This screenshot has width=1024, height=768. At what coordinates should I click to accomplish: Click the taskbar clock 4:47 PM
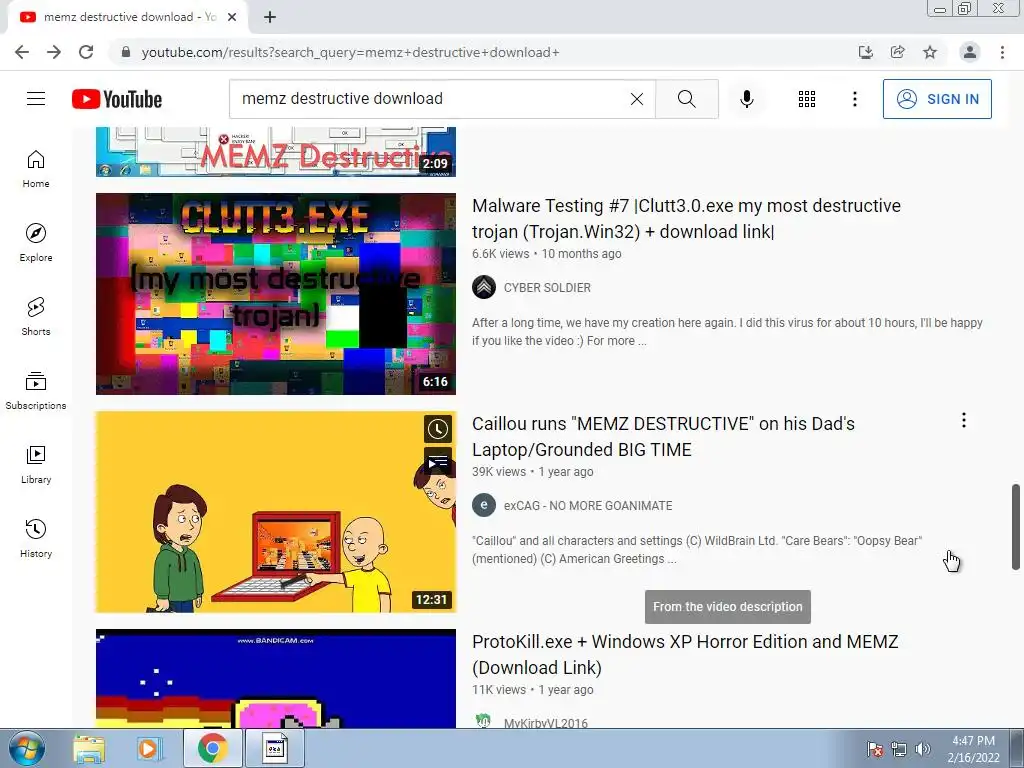[973, 749]
